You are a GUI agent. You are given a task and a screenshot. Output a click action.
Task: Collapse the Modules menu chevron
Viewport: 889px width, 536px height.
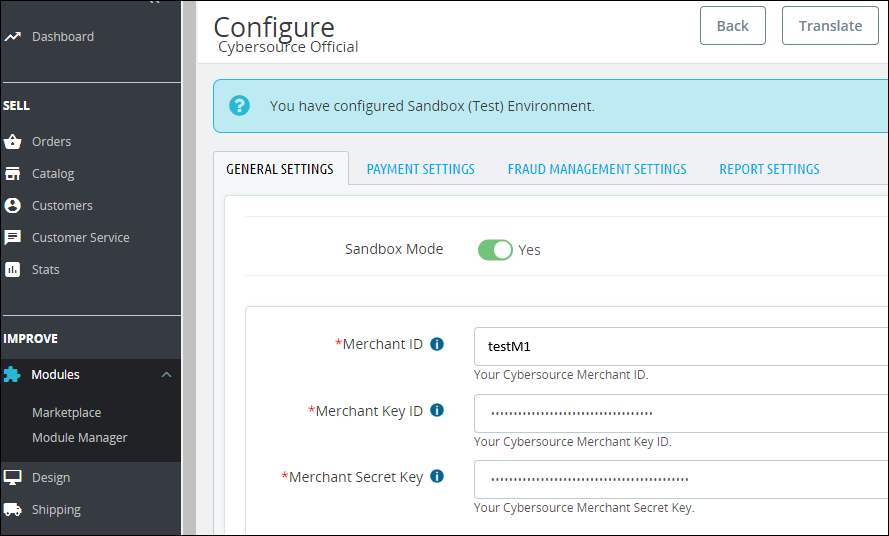point(166,374)
